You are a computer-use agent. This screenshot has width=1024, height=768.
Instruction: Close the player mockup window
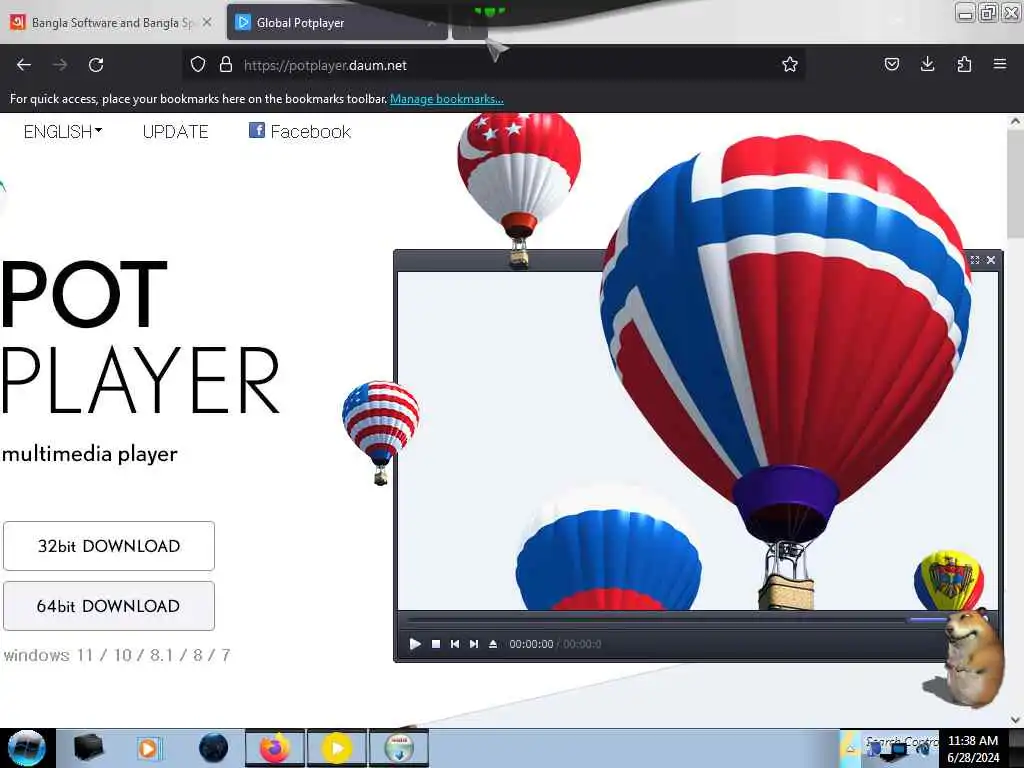click(991, 260)
